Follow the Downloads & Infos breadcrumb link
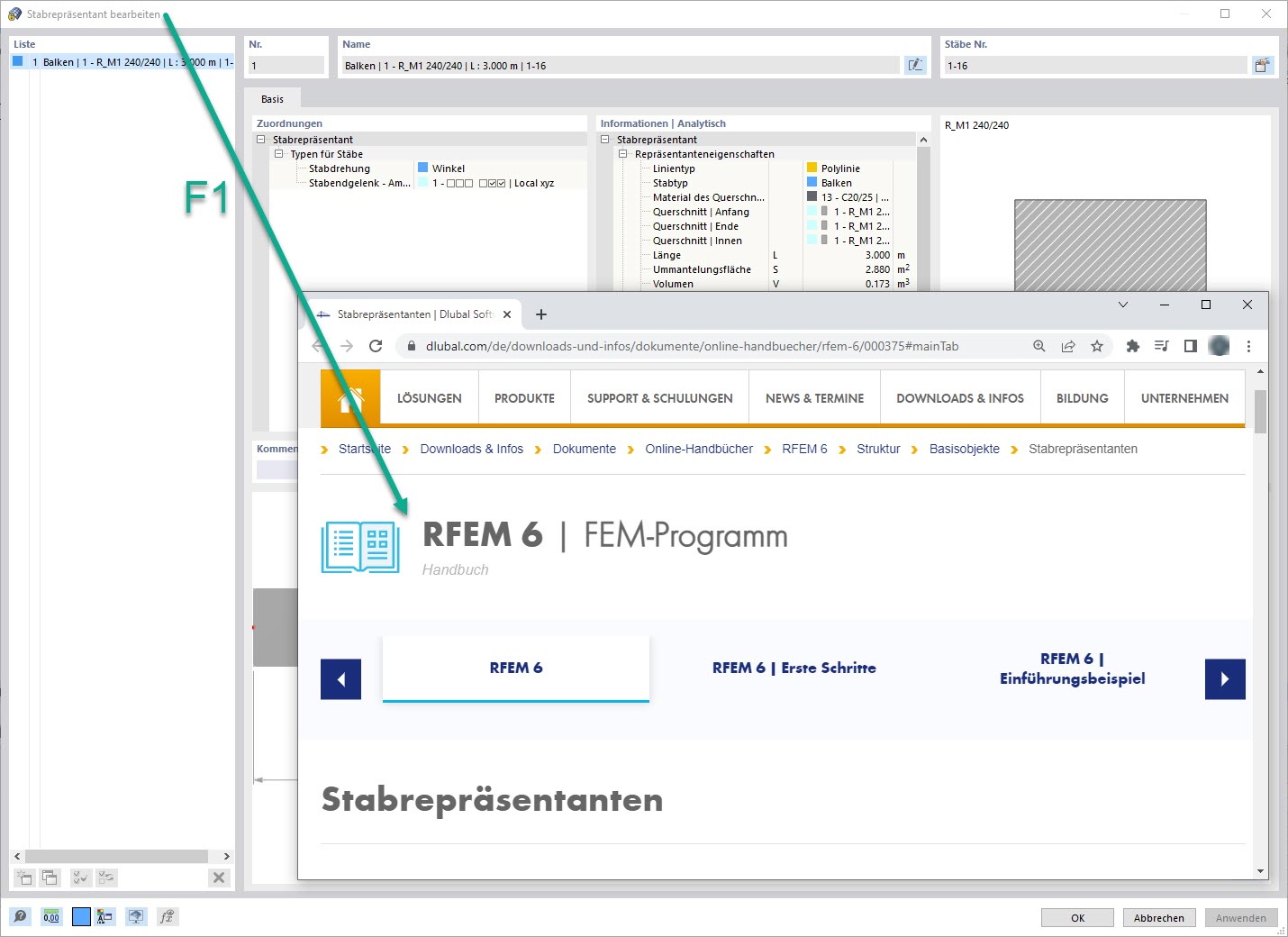 [x=472, y=449]
